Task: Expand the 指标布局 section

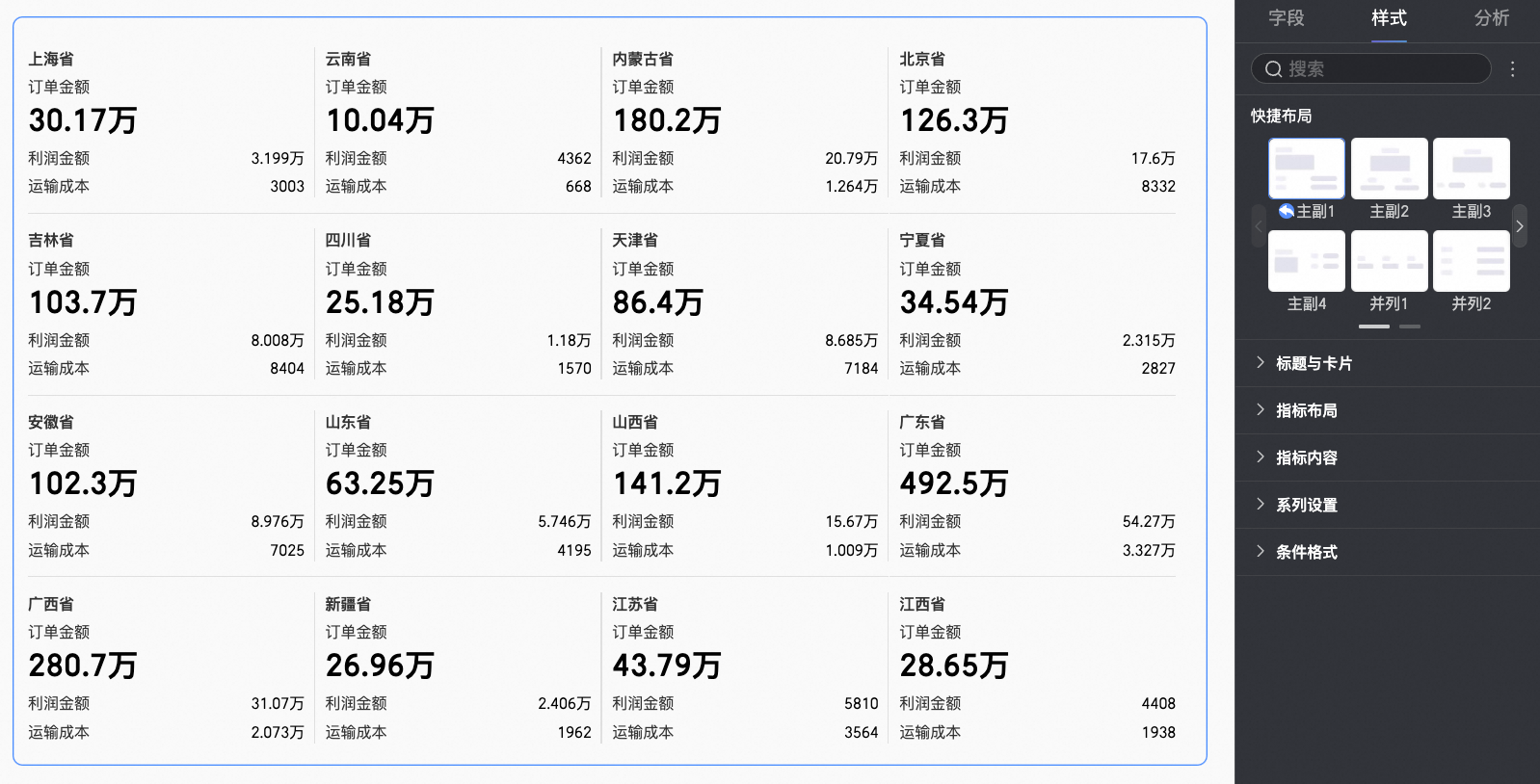Action: coord(1306,410)
